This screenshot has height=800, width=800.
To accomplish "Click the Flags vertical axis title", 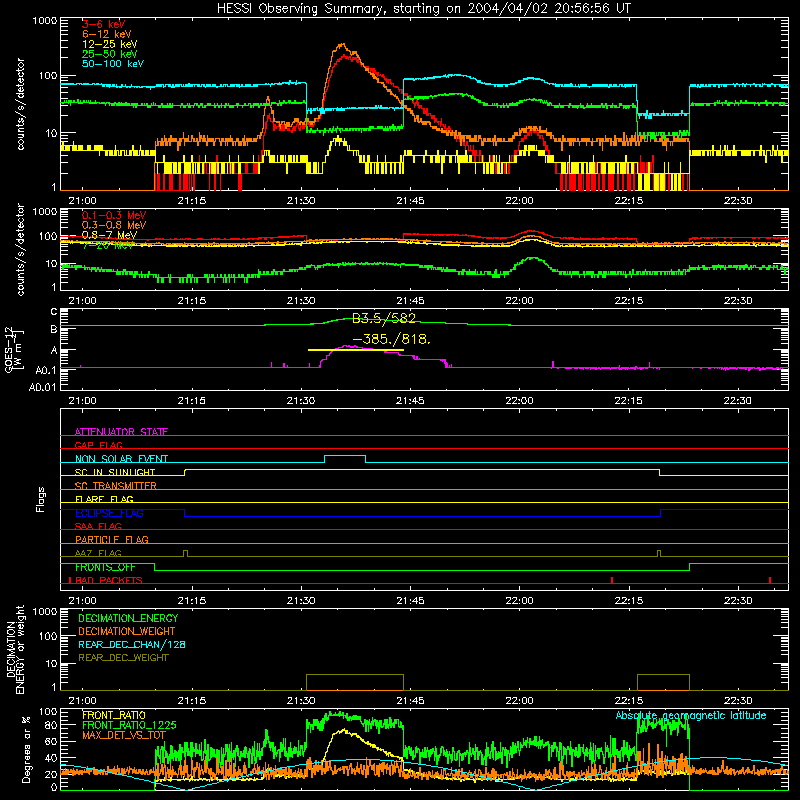I will coord(41,500).
